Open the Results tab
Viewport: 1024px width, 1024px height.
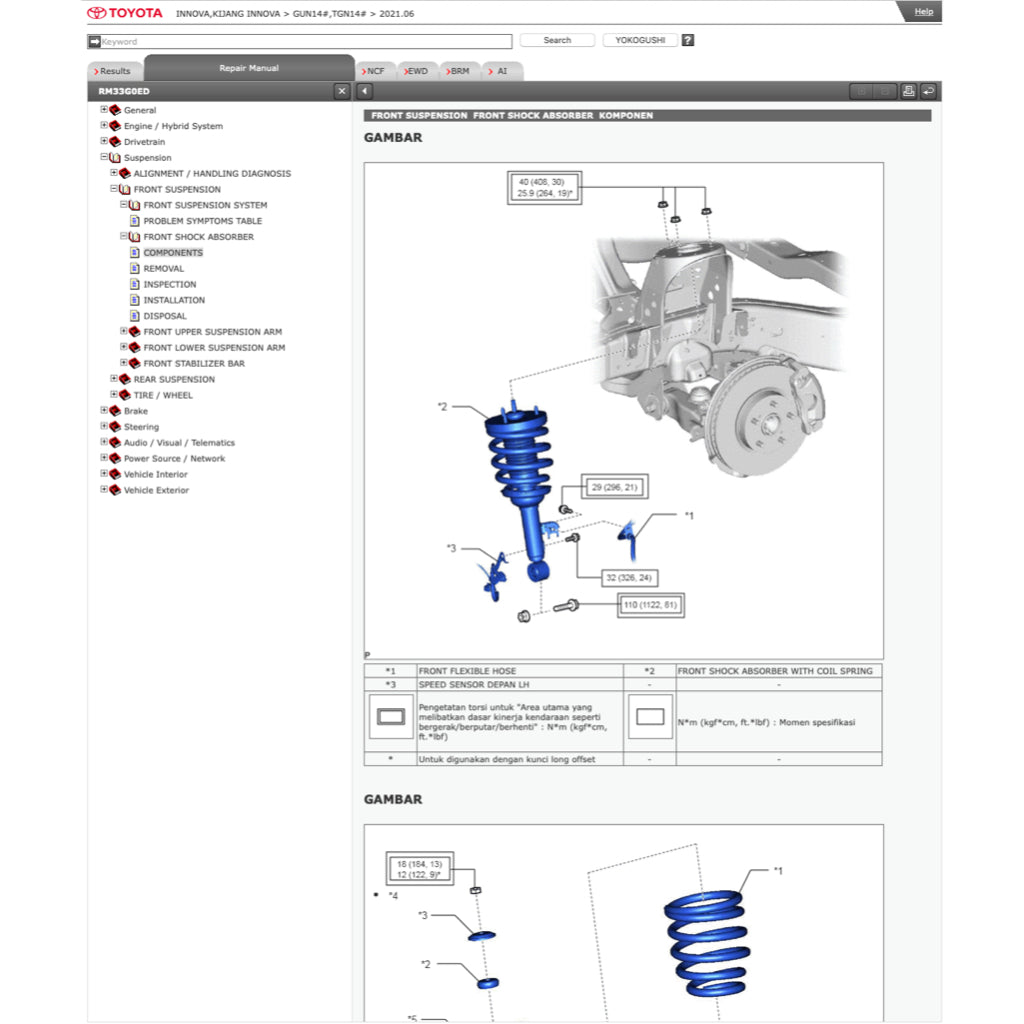pyautogui.click(x=113, y=71)
